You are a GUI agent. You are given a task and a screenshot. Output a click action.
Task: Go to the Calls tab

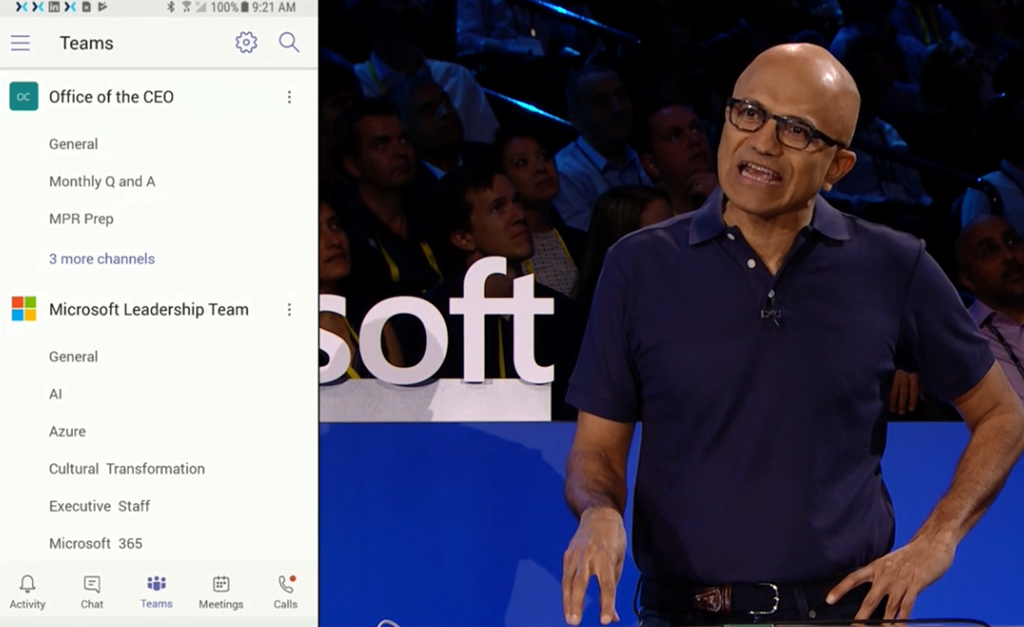(286, 591)
